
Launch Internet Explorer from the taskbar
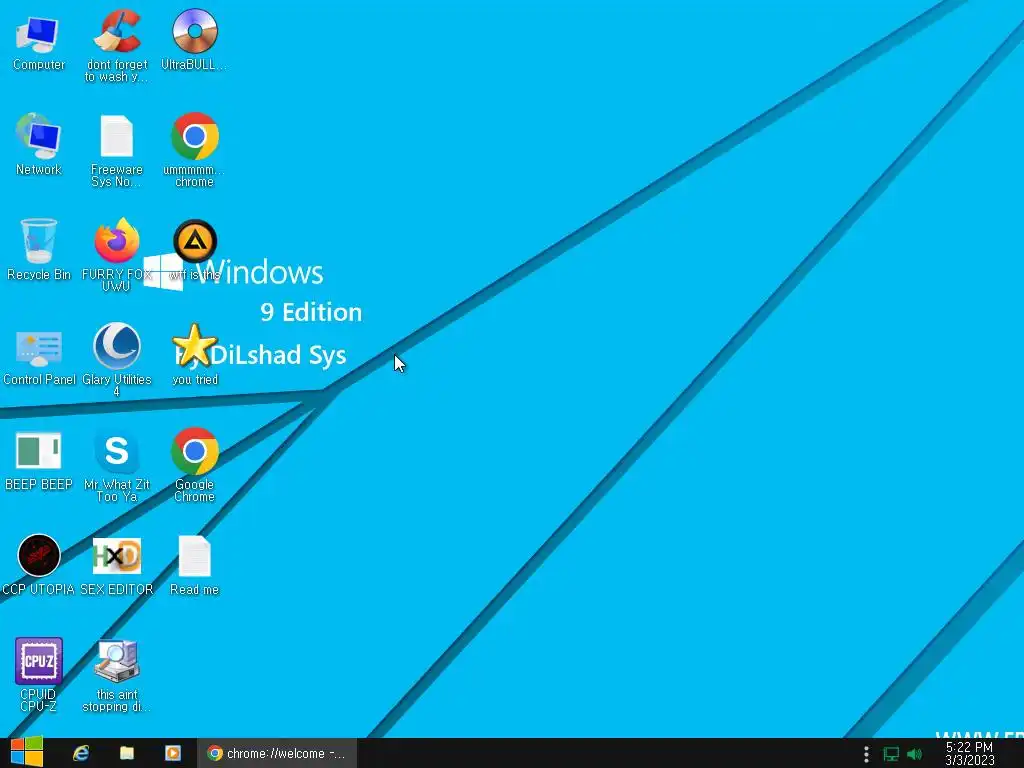81,753
